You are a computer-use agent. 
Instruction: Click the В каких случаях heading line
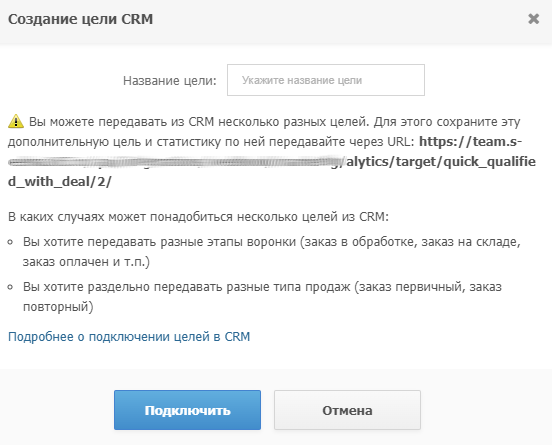pyautogui.click(x=198, y=217)
